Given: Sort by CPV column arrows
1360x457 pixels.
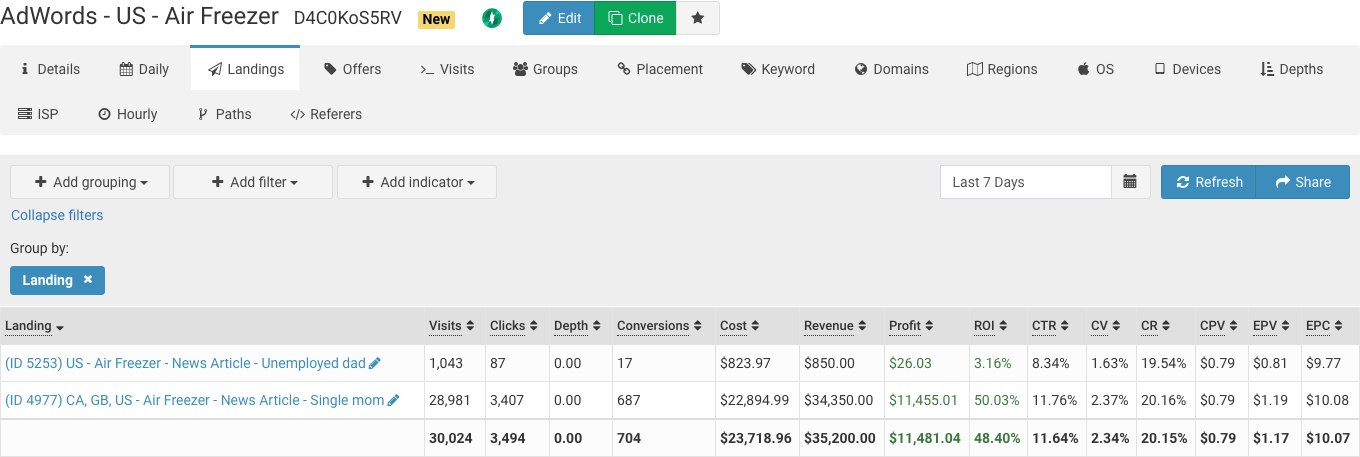Looking at the screenshot, I should pos(1234,326).
